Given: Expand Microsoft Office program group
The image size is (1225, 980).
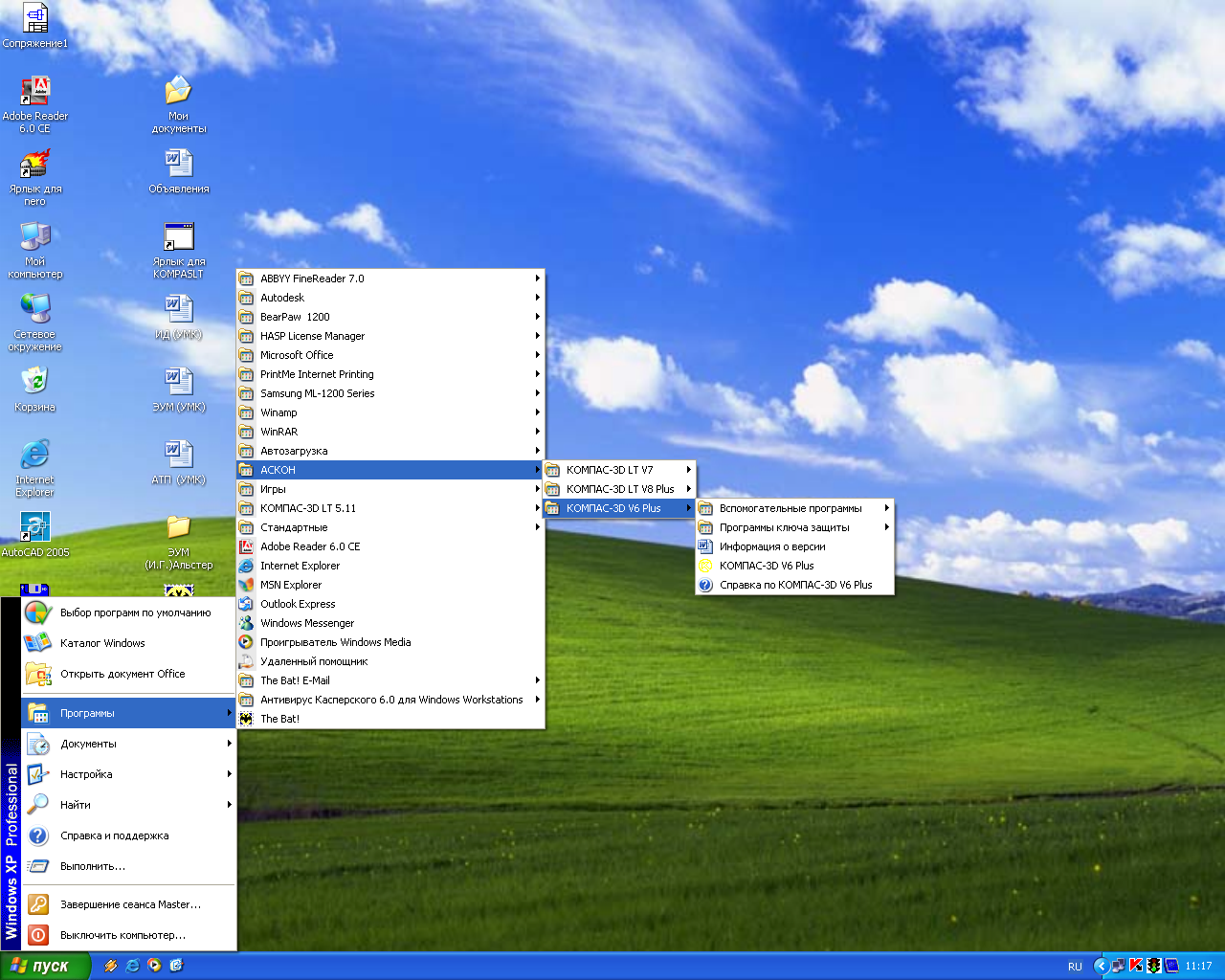Looking at the screenshot, I should (x=390, y=355).
